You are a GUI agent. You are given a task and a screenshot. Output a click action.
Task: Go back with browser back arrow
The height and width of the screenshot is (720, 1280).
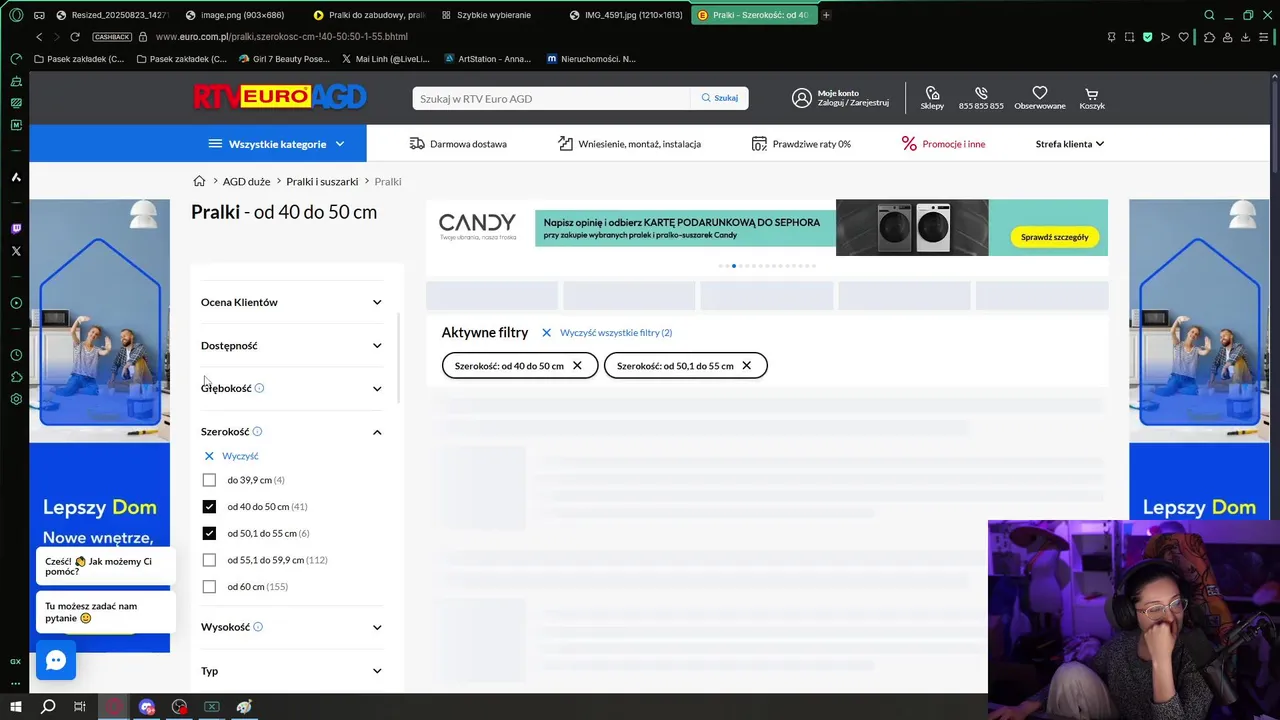click(39, 37)
